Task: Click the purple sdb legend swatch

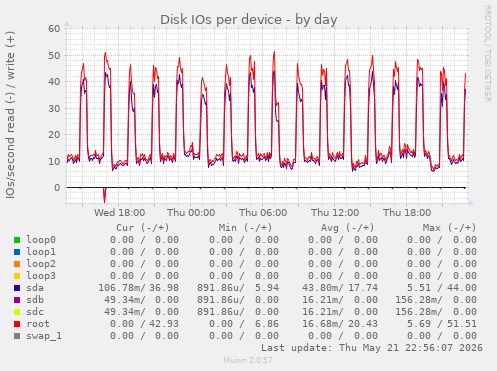Action: pyautogui.click(x=17, y=300)
